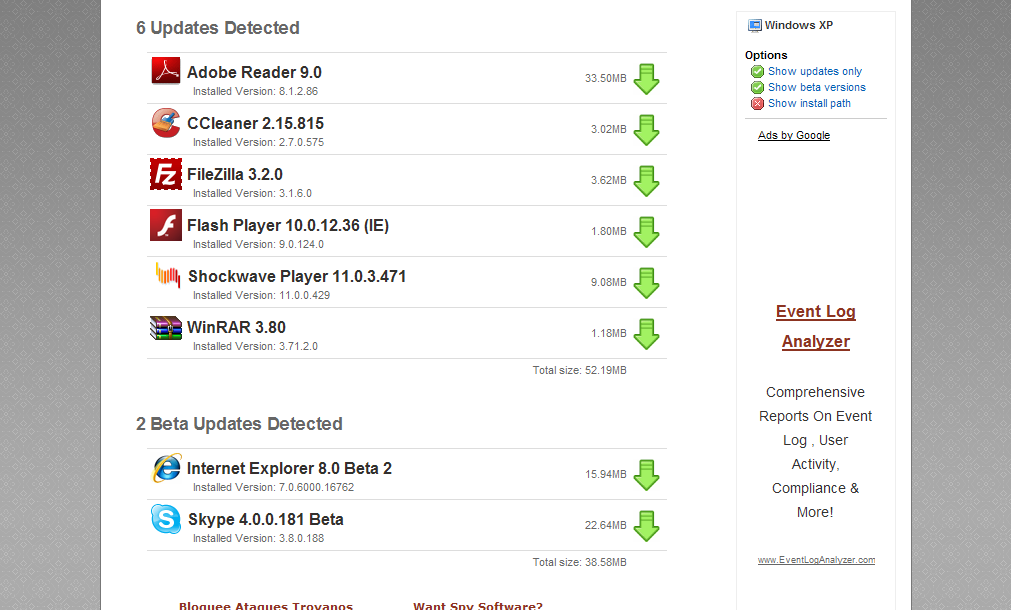Toggle Show beta versions check icon

coord(758,88)
